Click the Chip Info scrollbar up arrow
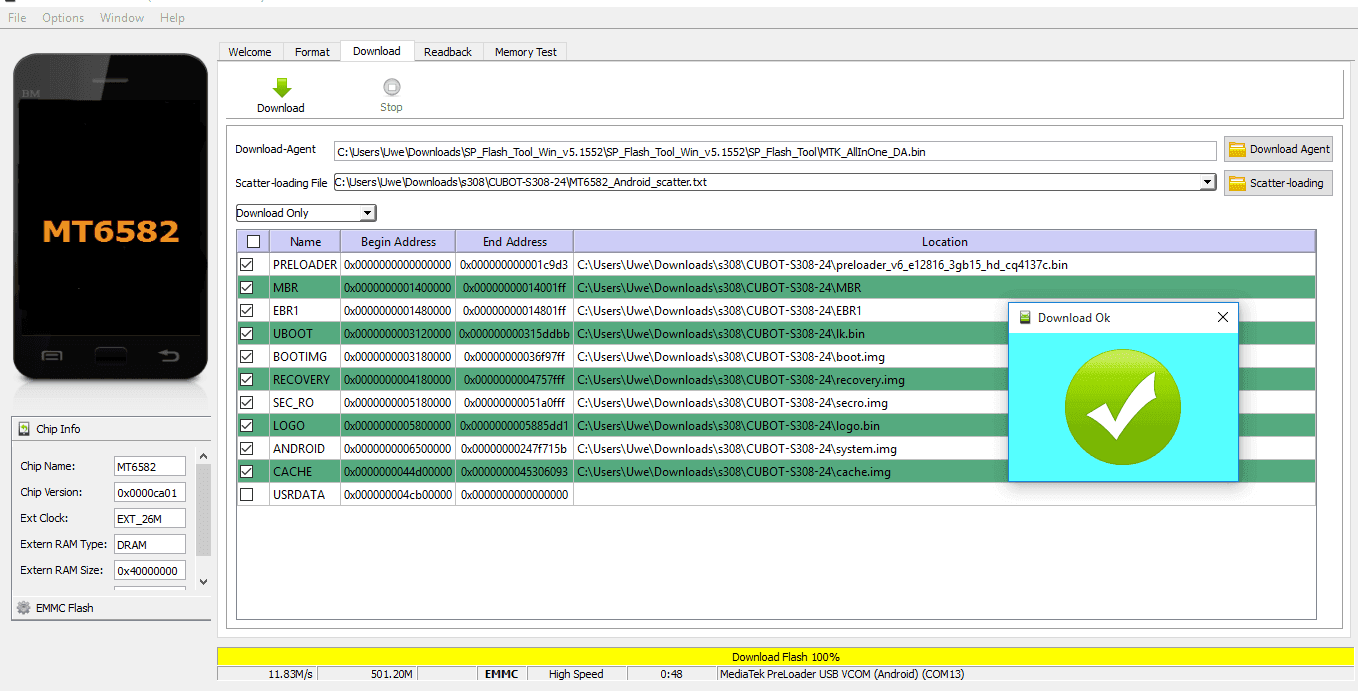 pos(204,457)
